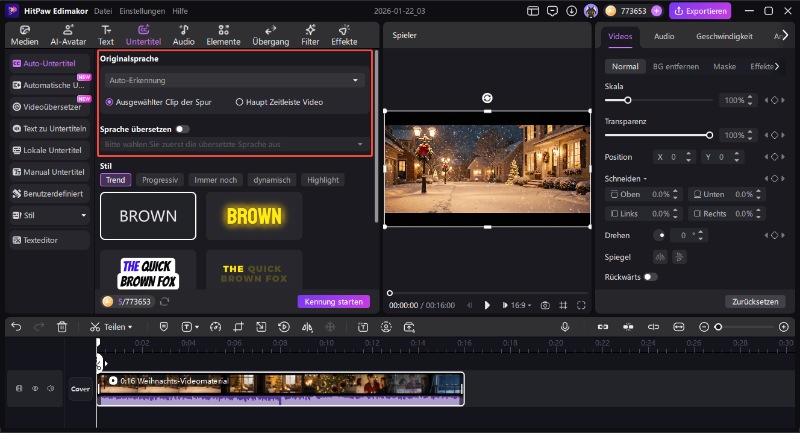
Task: Click the crop icon in timeline toolbar
Action: point(238,327)
